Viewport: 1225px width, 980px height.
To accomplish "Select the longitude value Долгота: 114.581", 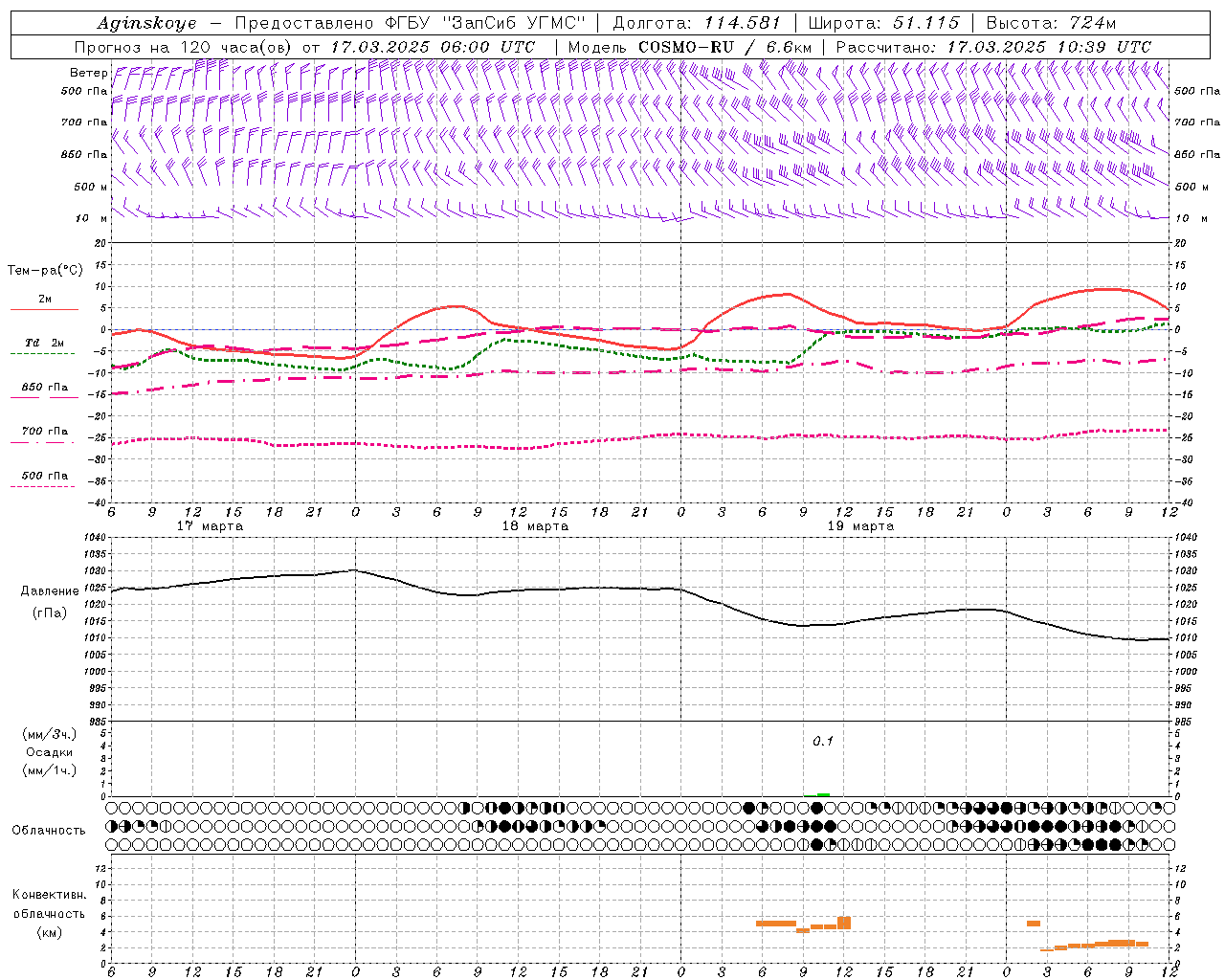I will [697, 23].
